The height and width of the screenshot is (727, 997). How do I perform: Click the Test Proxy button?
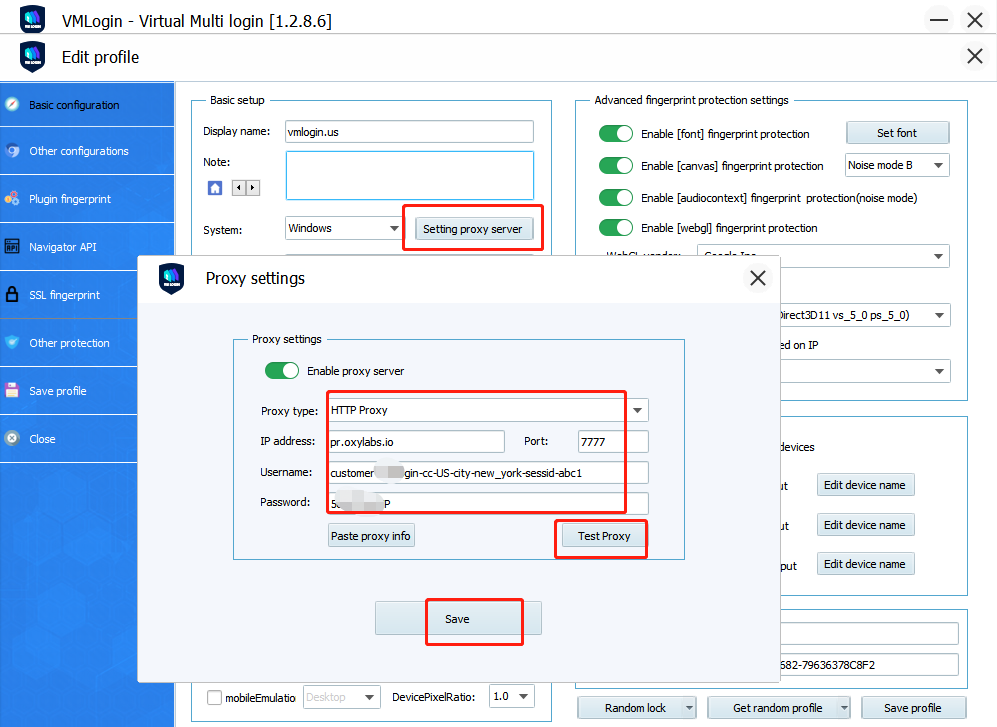604,536
